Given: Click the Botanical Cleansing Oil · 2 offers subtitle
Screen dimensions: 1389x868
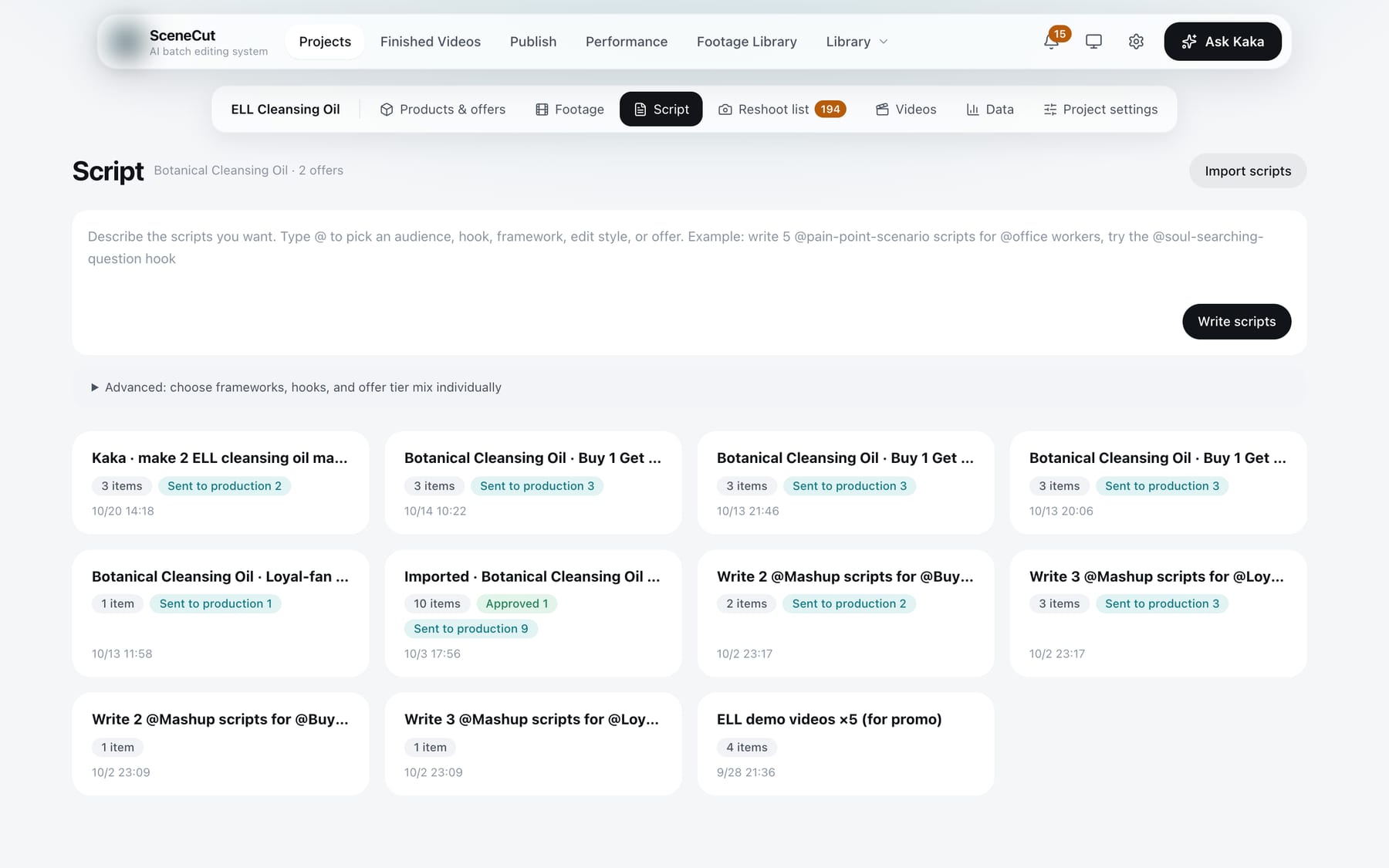Looking at the screenshot, I should pyautogui.click(x=248, y=171).
